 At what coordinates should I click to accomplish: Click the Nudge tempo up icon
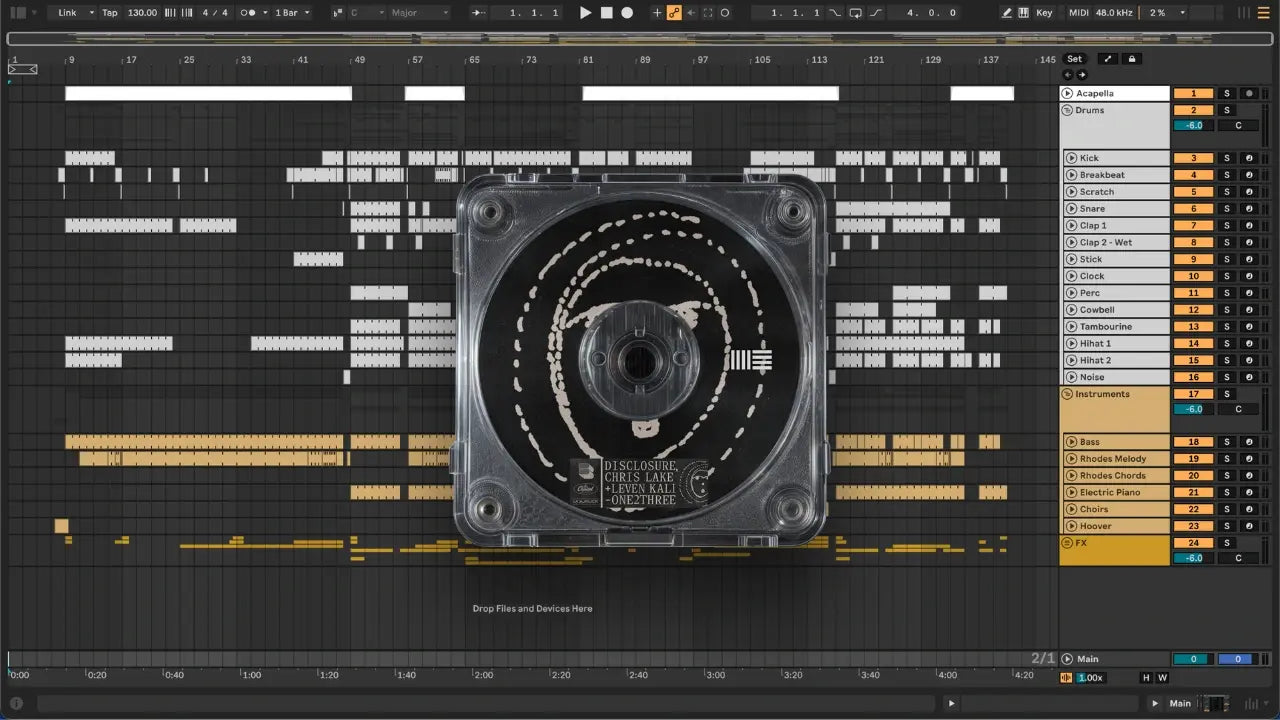[188, 13]
